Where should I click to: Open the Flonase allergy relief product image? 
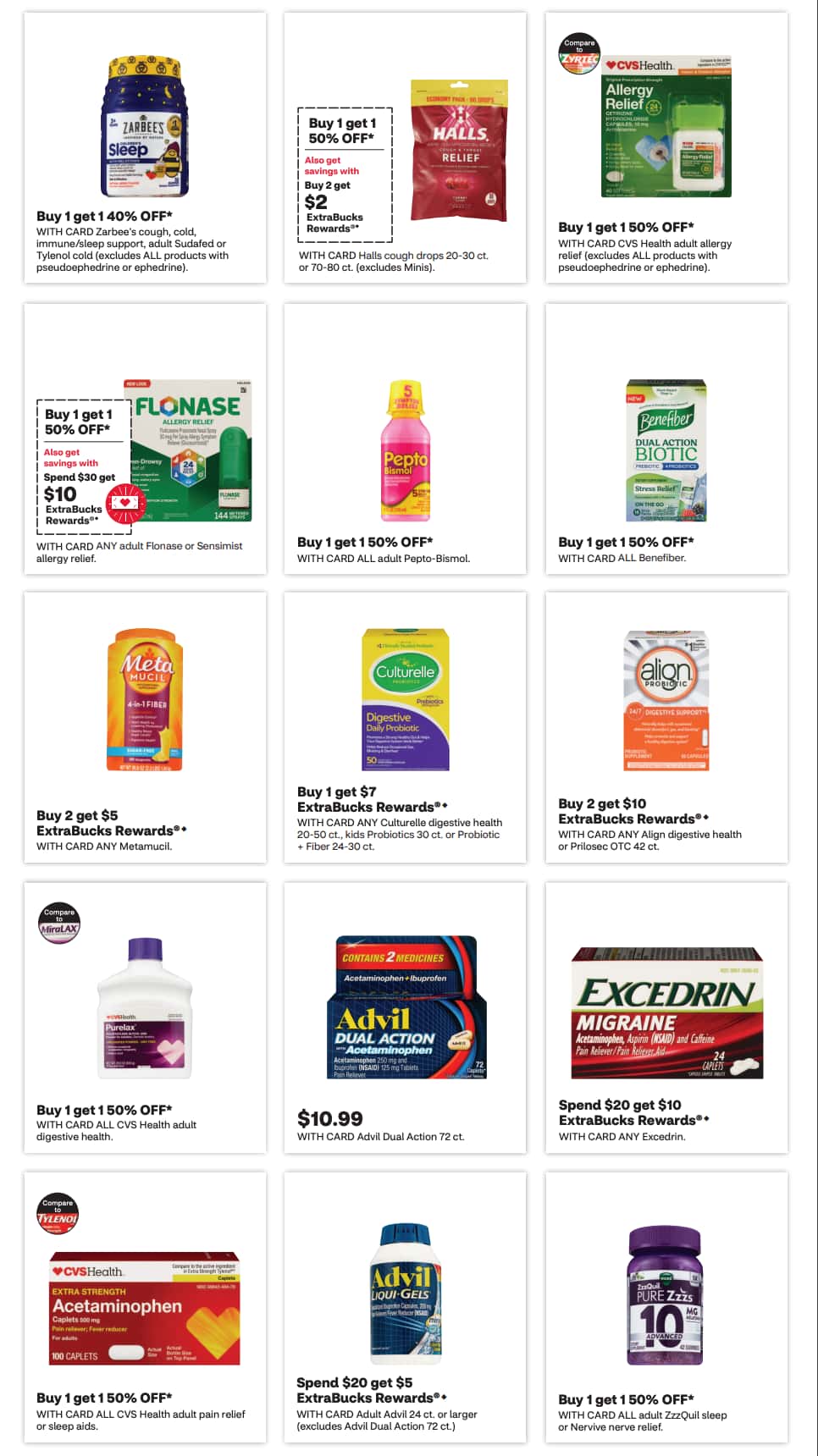coord(188,450)
